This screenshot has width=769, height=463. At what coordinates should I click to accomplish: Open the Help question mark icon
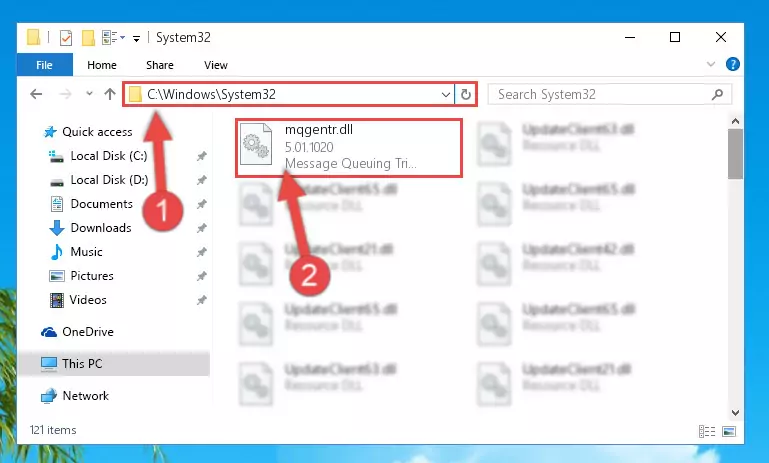point(733,64)
